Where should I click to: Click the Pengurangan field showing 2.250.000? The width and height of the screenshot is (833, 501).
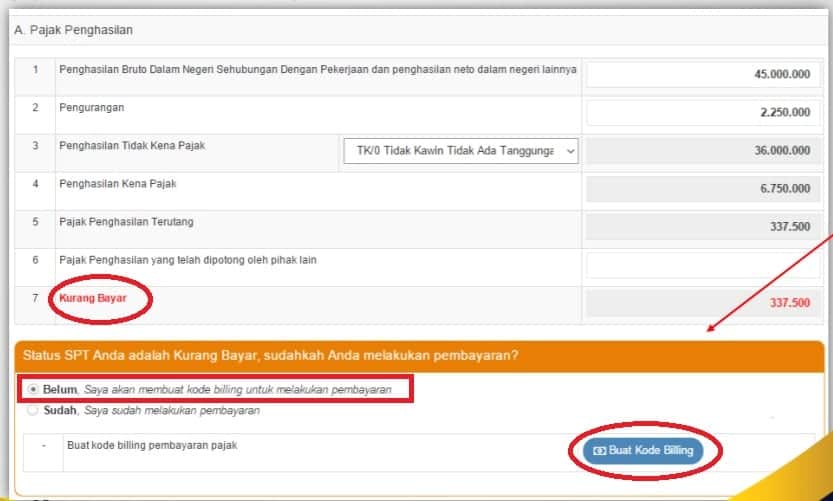(x=703, y=113)
